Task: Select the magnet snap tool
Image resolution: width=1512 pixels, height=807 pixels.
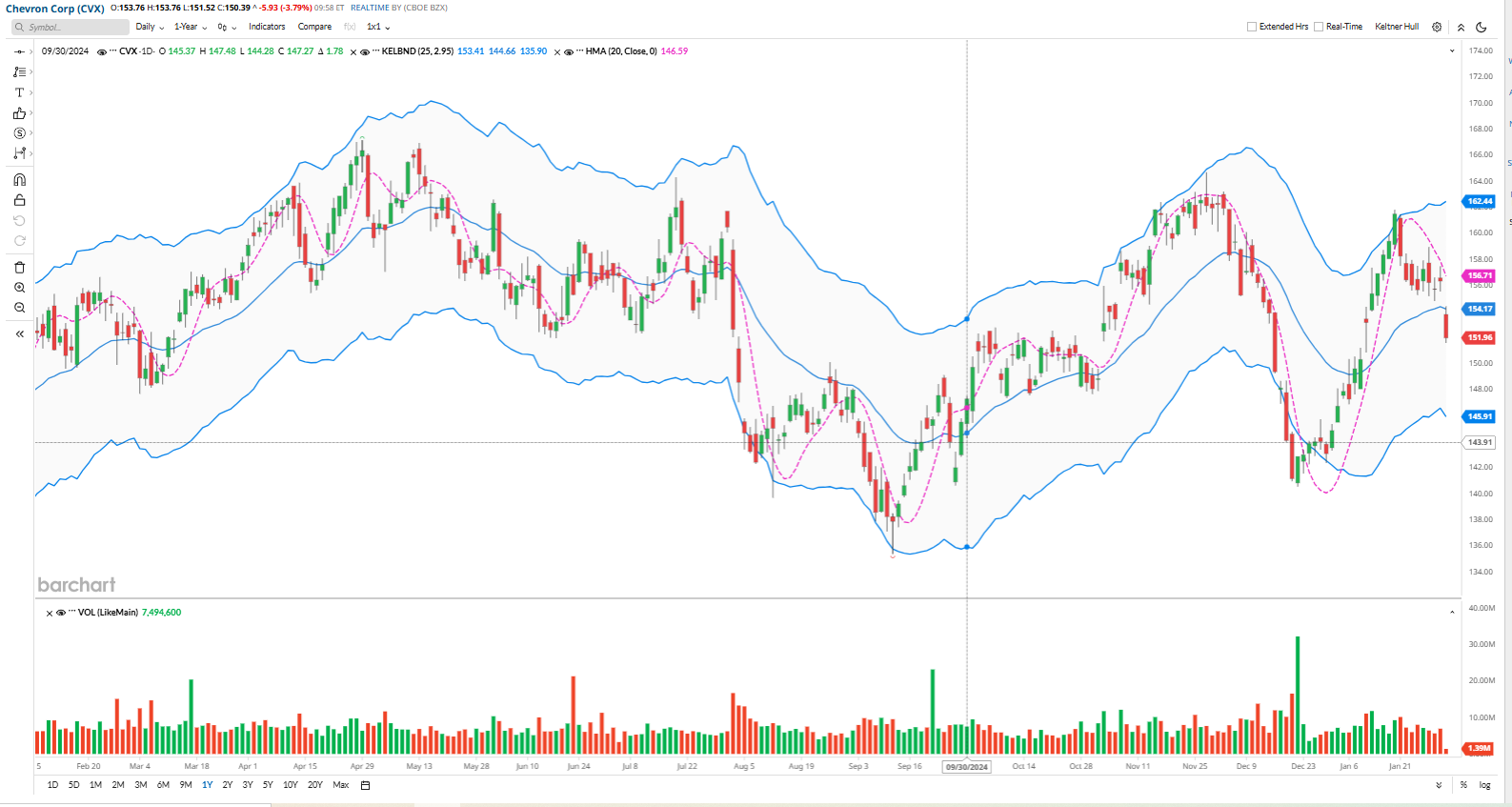Action: (x=19, y=180)
